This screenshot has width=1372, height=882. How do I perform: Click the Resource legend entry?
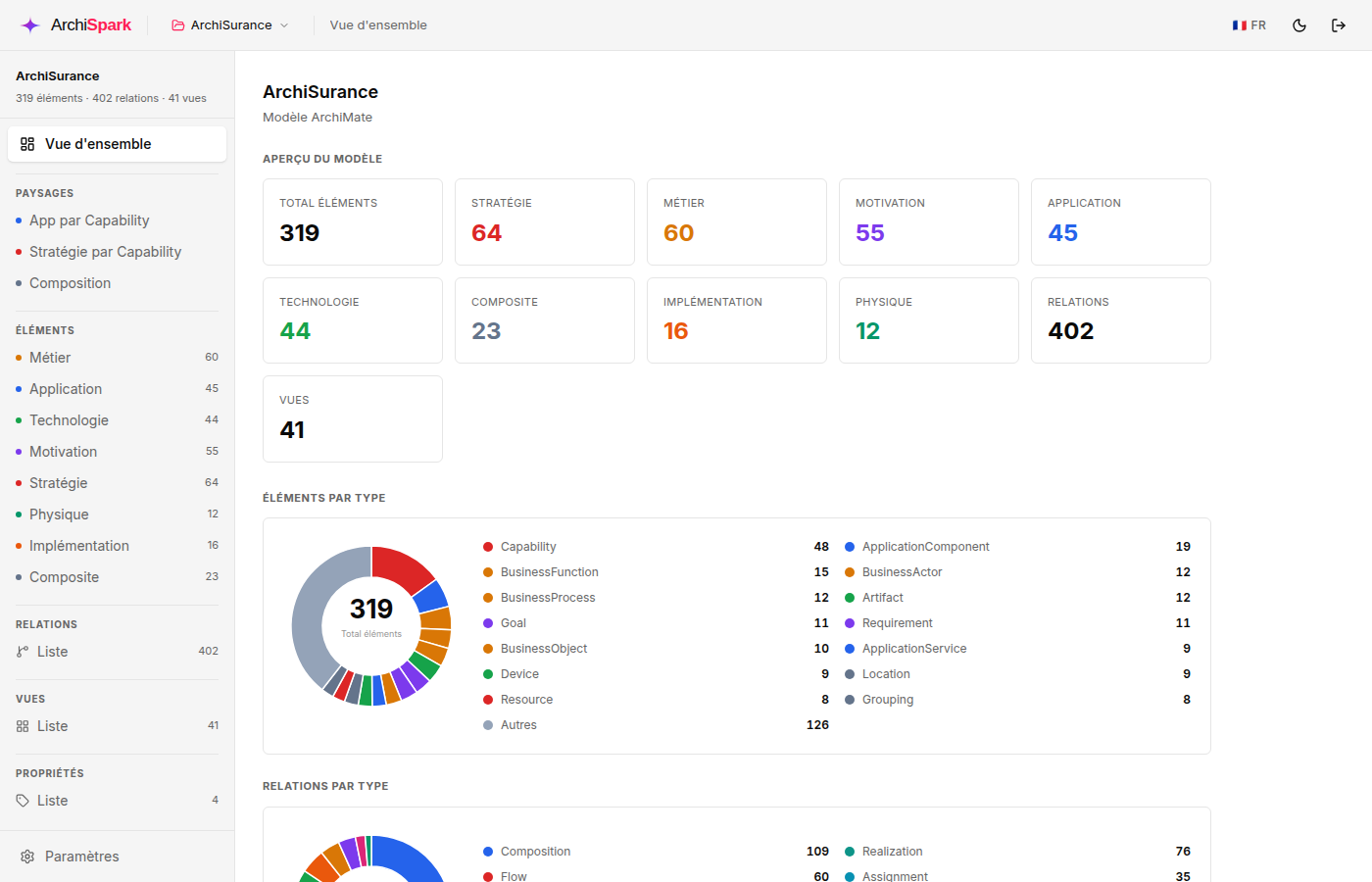tap(656, 700)
